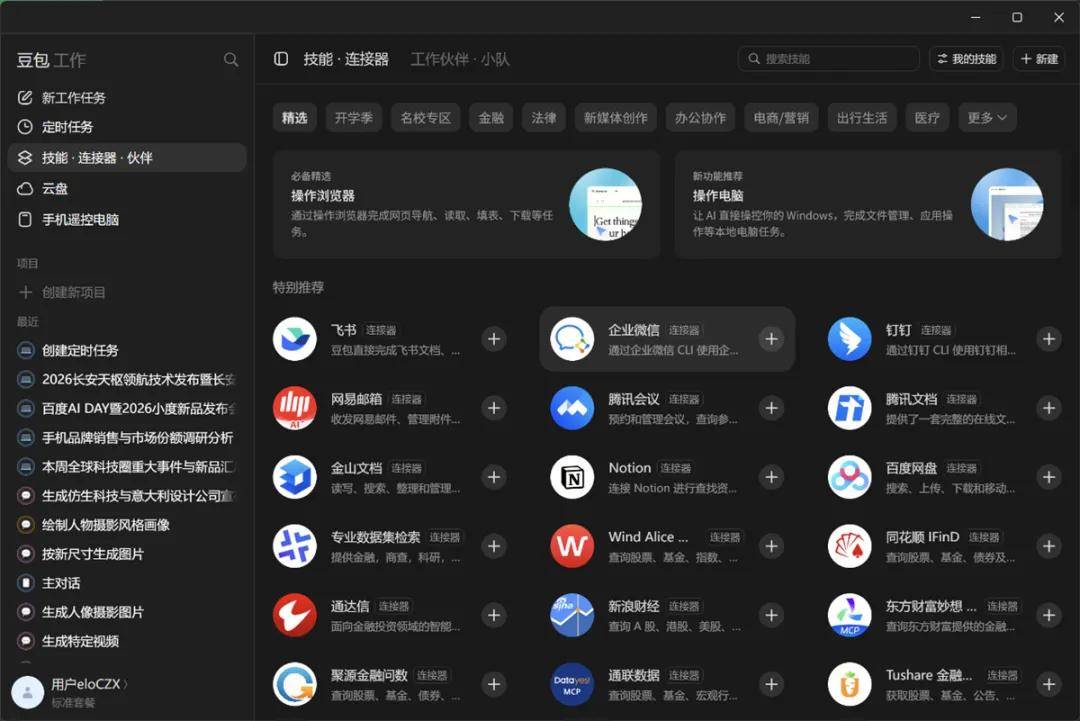The image size is (1080, 721).
Task: Toggle the sidebar collapse panel icon
Action: click(x=281, y=59)
